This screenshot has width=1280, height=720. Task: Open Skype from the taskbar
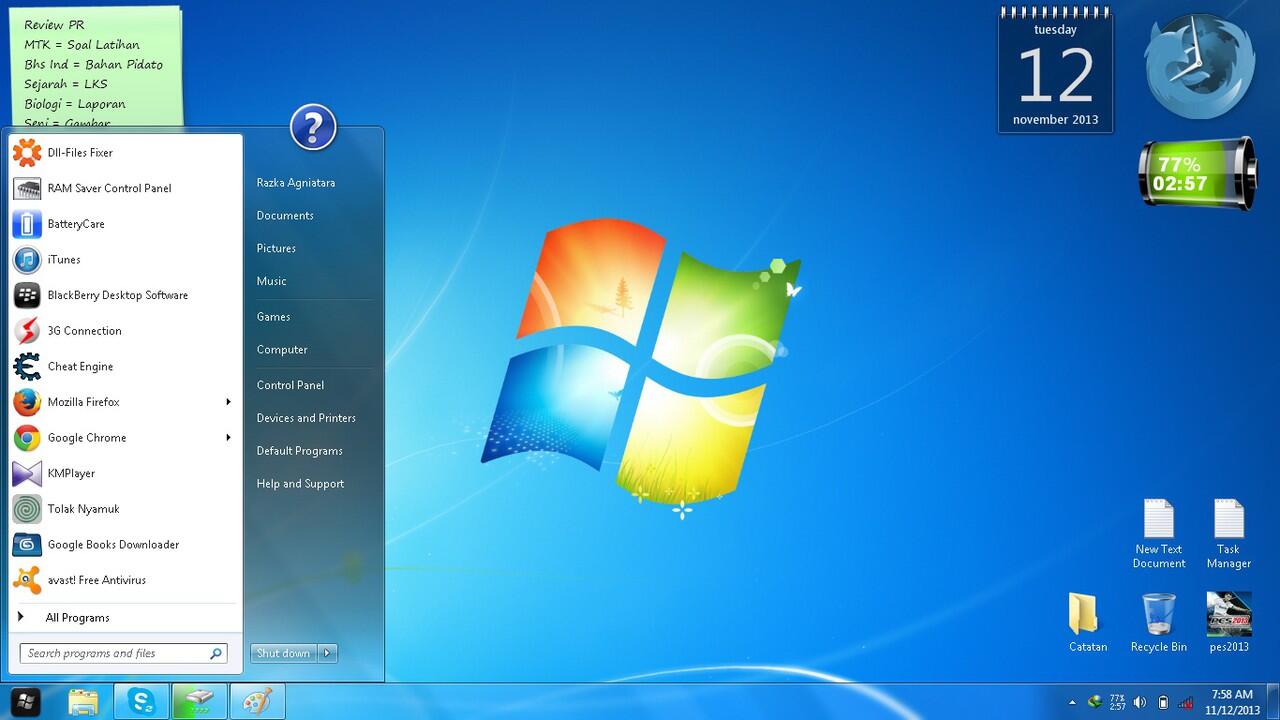coord(141,701)
